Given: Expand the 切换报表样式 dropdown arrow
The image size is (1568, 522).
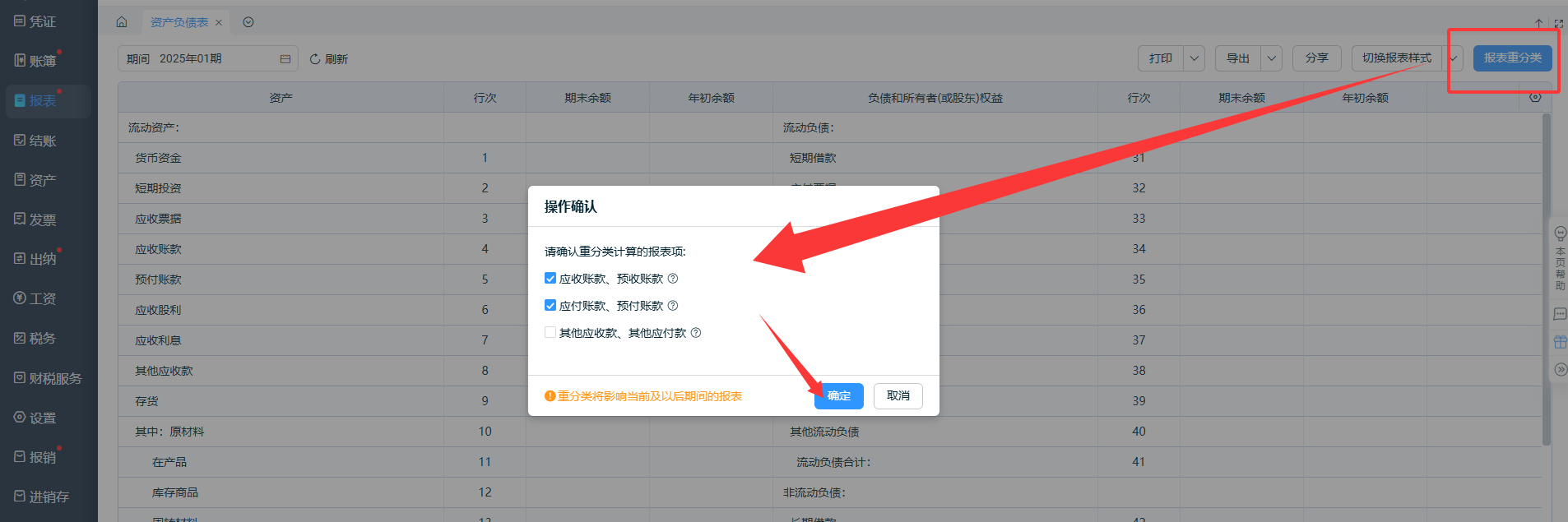Looking at the screenshot, I should tap(1454, 58).
